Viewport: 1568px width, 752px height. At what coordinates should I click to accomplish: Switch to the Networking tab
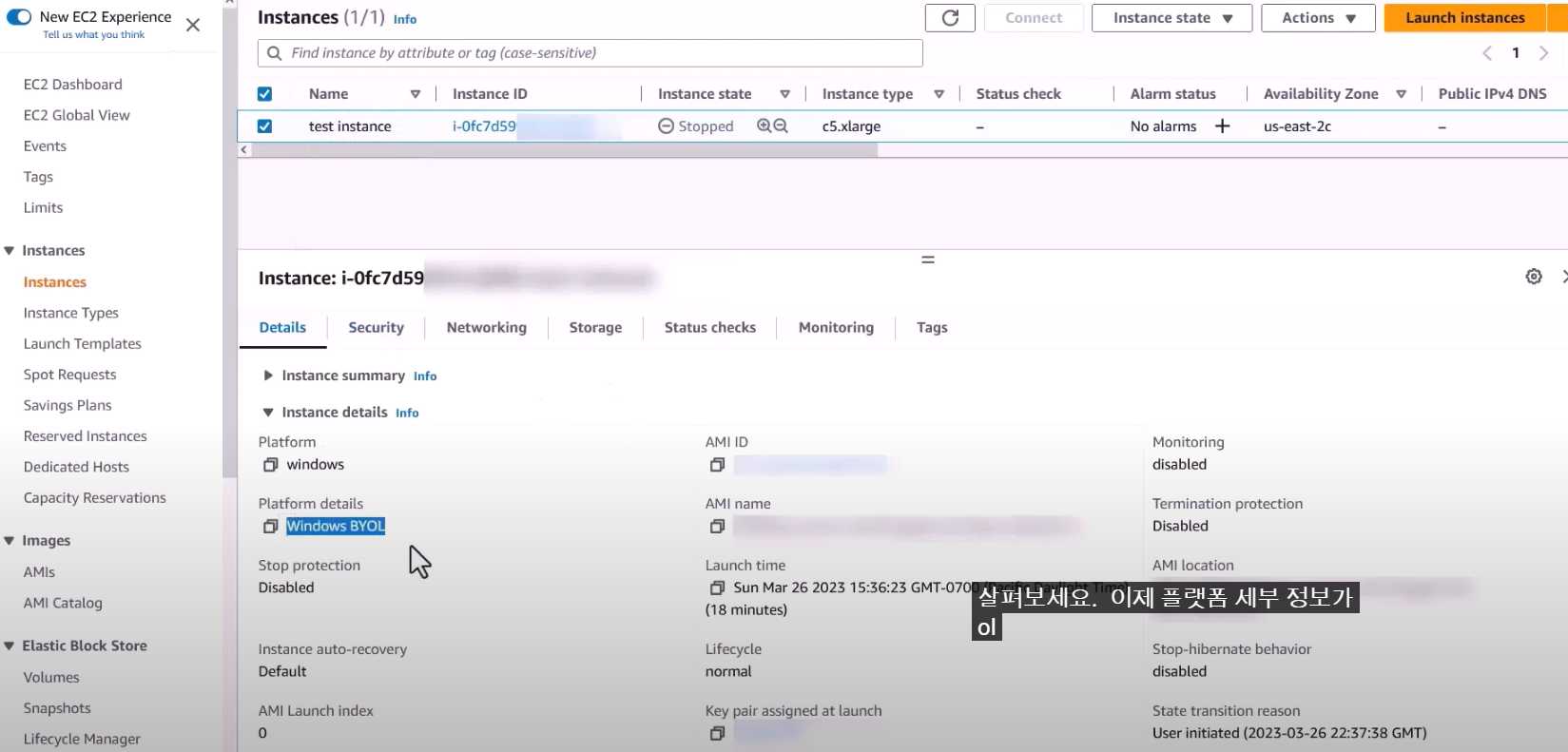pos(486,327)
